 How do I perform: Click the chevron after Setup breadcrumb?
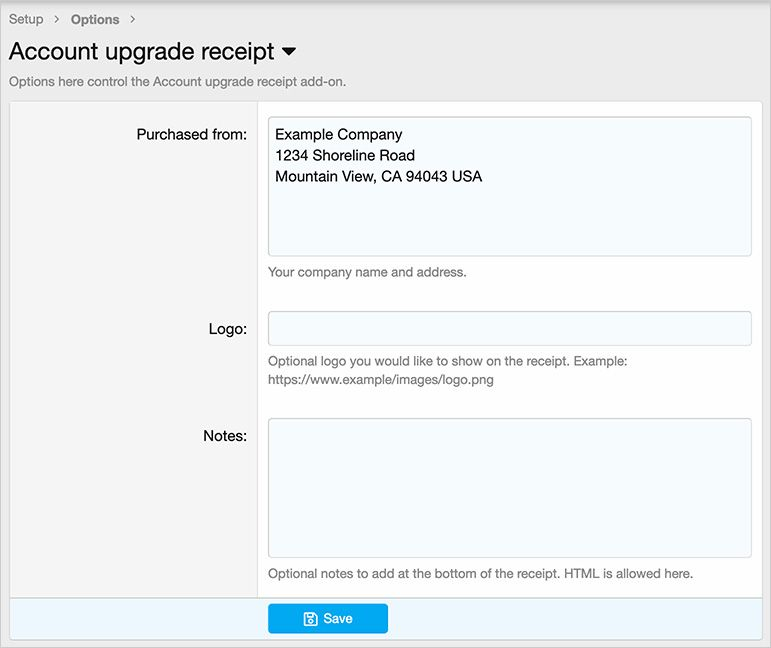[57, 19]
